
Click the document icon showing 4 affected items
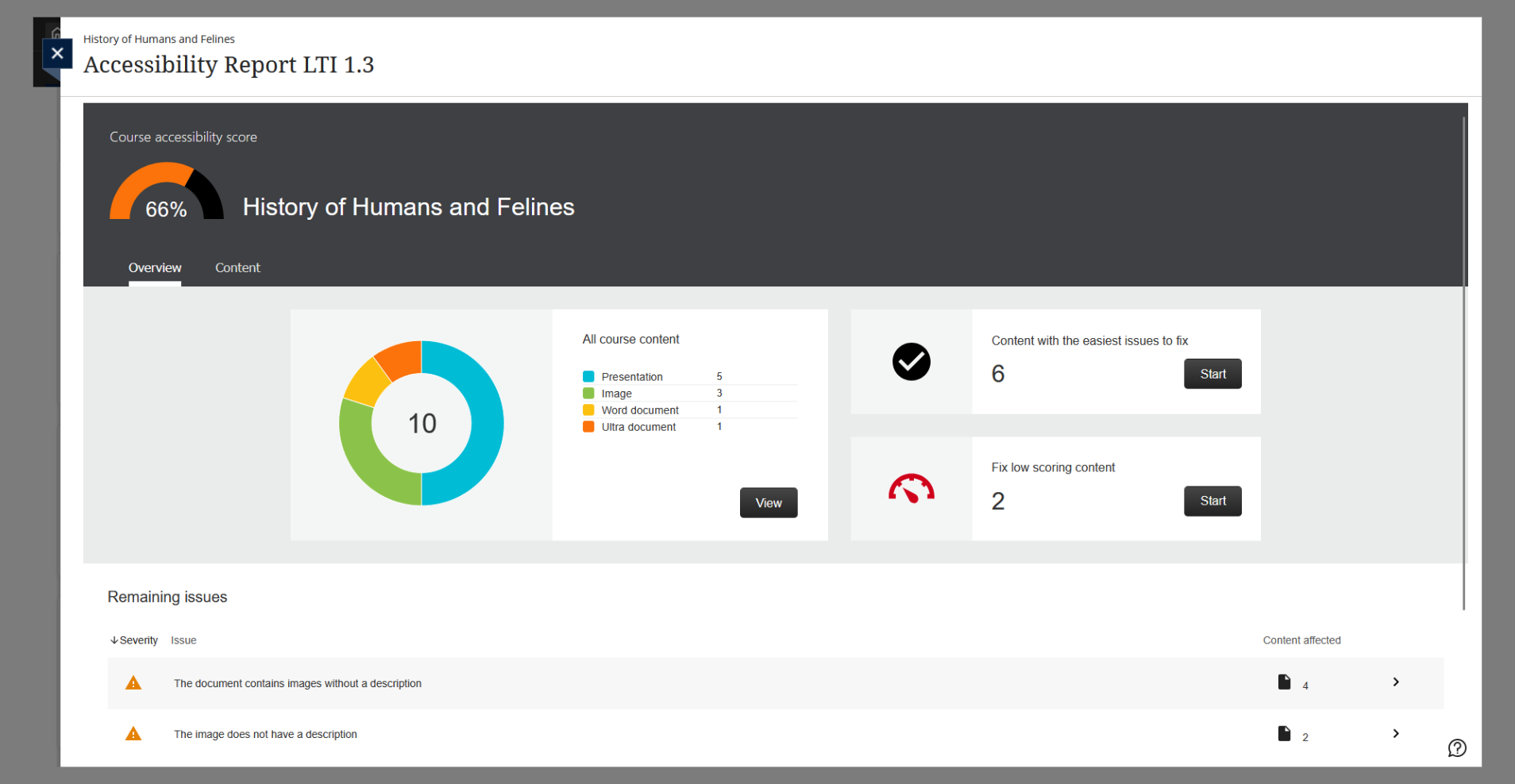1284,682
